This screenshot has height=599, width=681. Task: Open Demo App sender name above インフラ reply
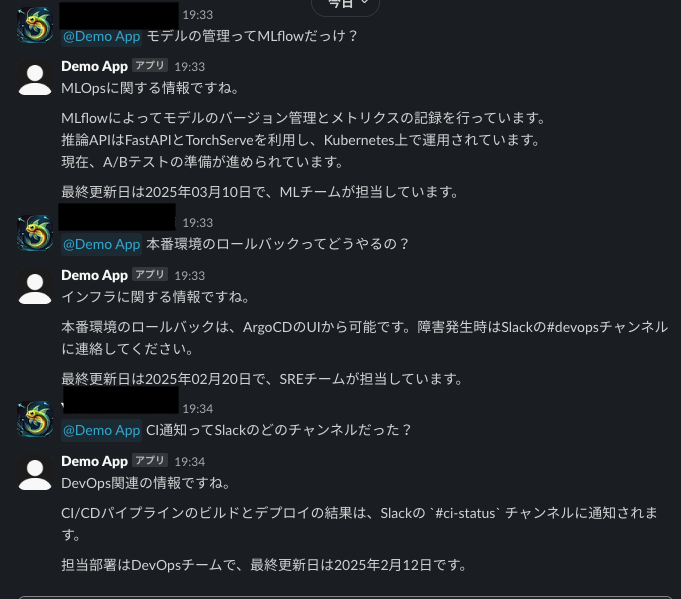coord(95,275)
